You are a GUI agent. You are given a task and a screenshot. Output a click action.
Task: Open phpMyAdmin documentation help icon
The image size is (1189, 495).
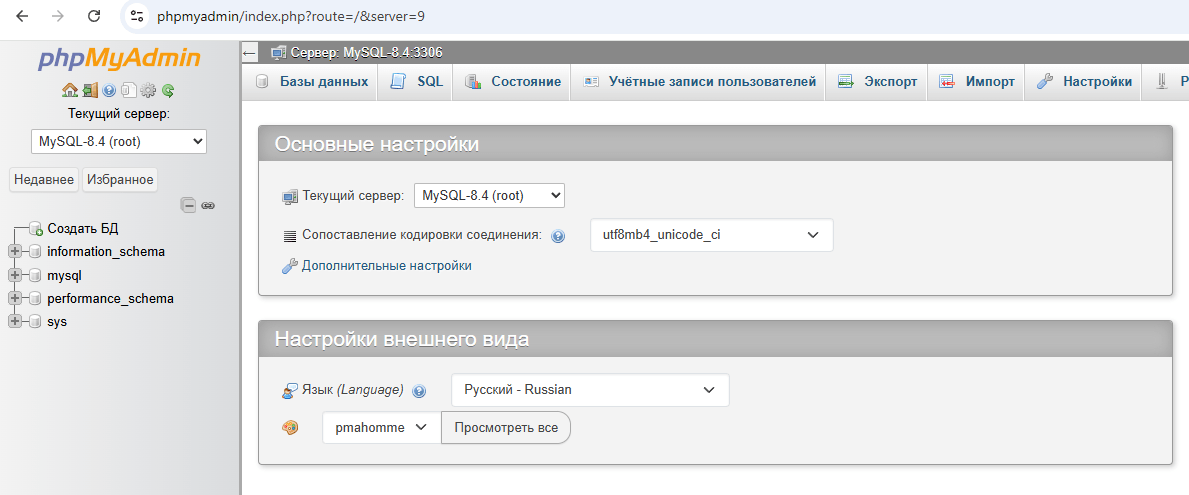(109, 90)
